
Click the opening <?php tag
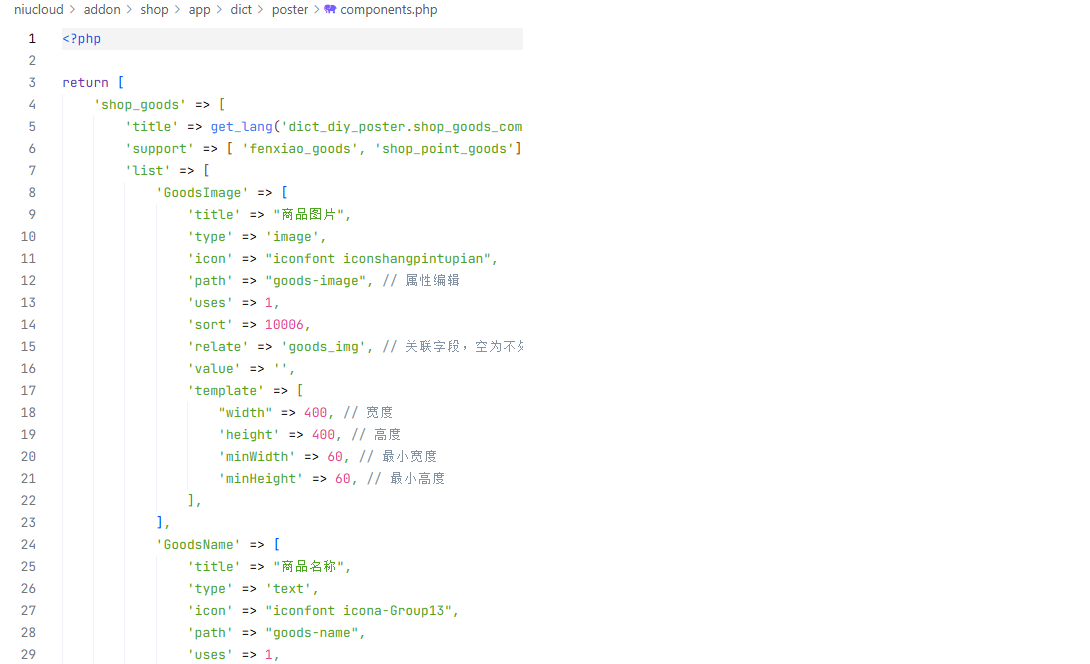81,39
